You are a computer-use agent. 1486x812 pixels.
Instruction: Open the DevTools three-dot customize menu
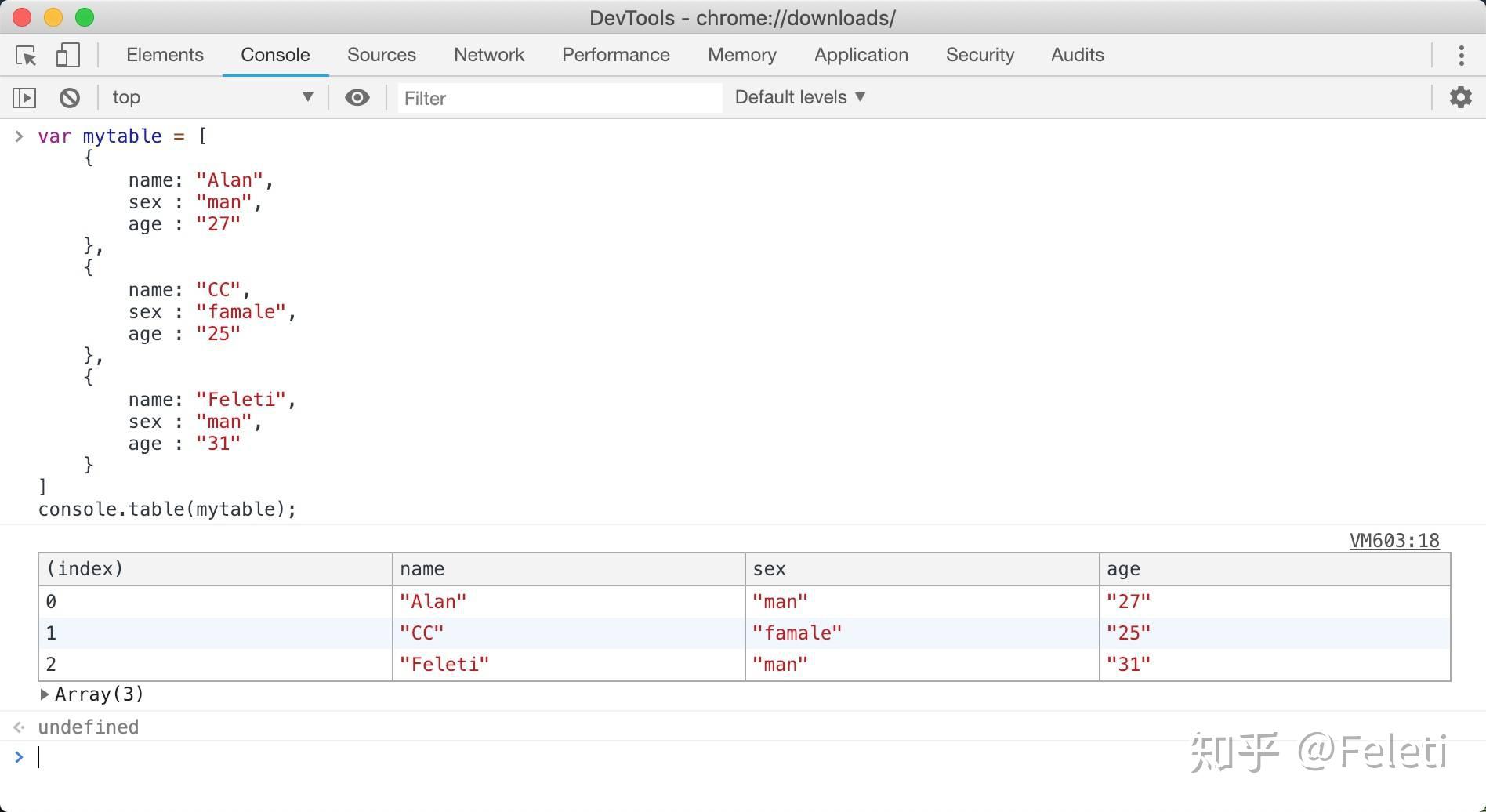point(1461,56)
